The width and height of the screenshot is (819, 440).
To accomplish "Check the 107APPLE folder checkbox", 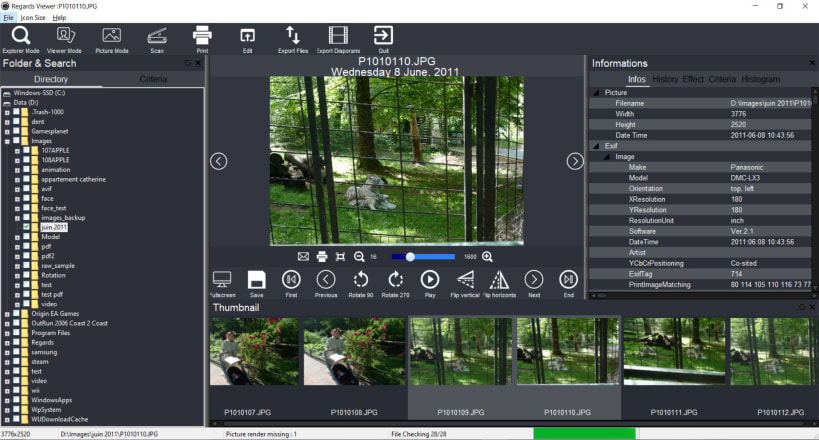I will 26,150.
